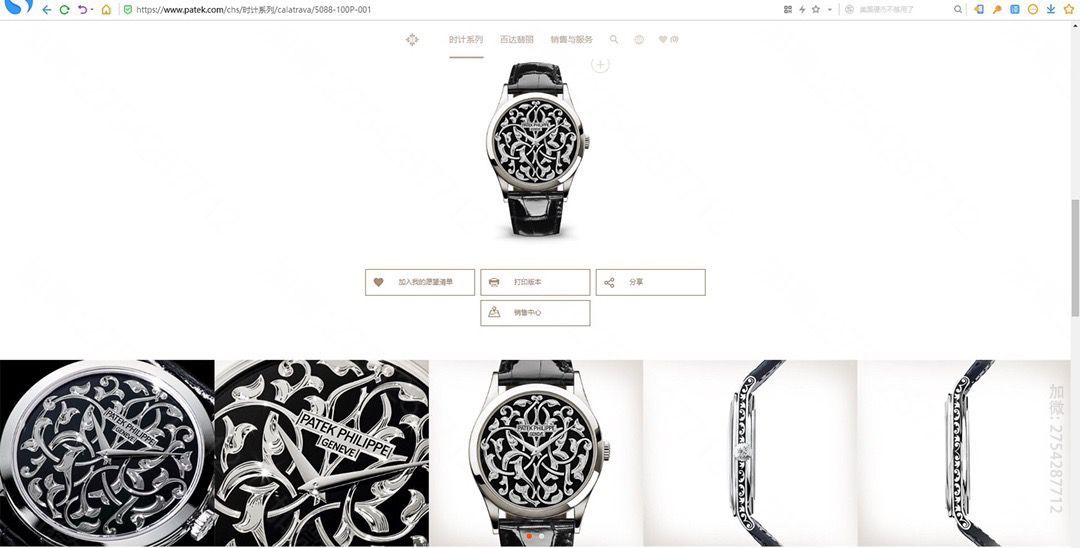Click the QR code icon in address bar
Image resolution: width=1080 pixels, height=548 pixels.
(788, 10)
